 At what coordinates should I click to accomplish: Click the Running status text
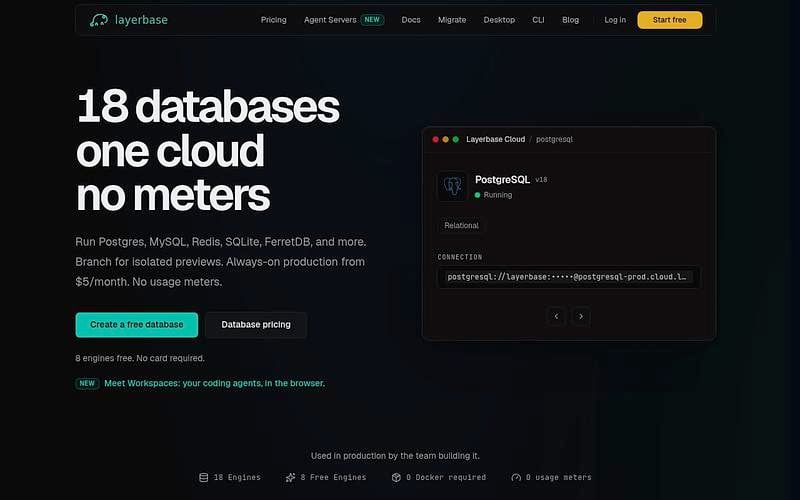click(497, 195)
